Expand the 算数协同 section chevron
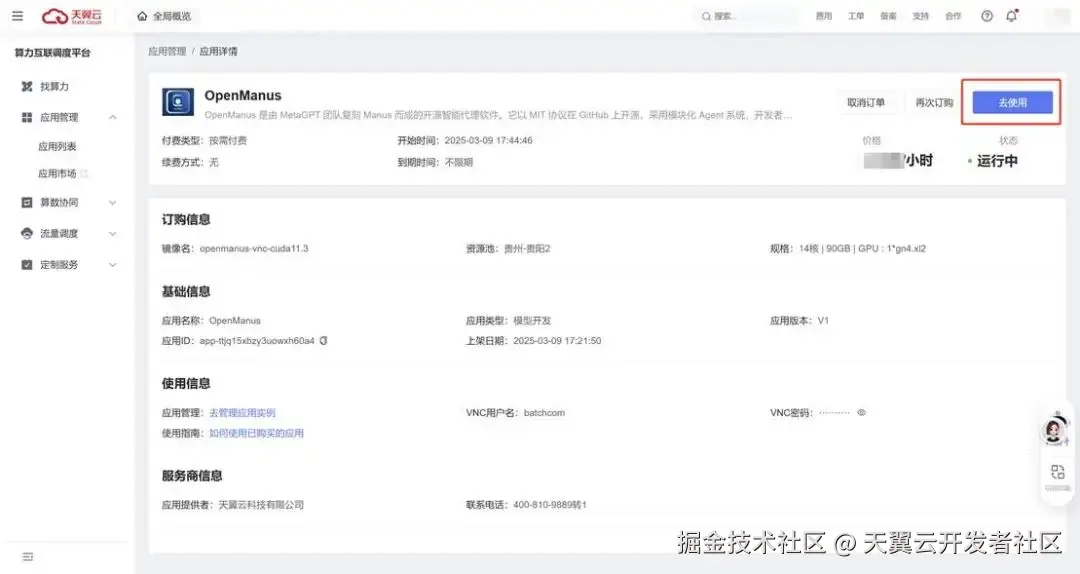 coord(112,203)
